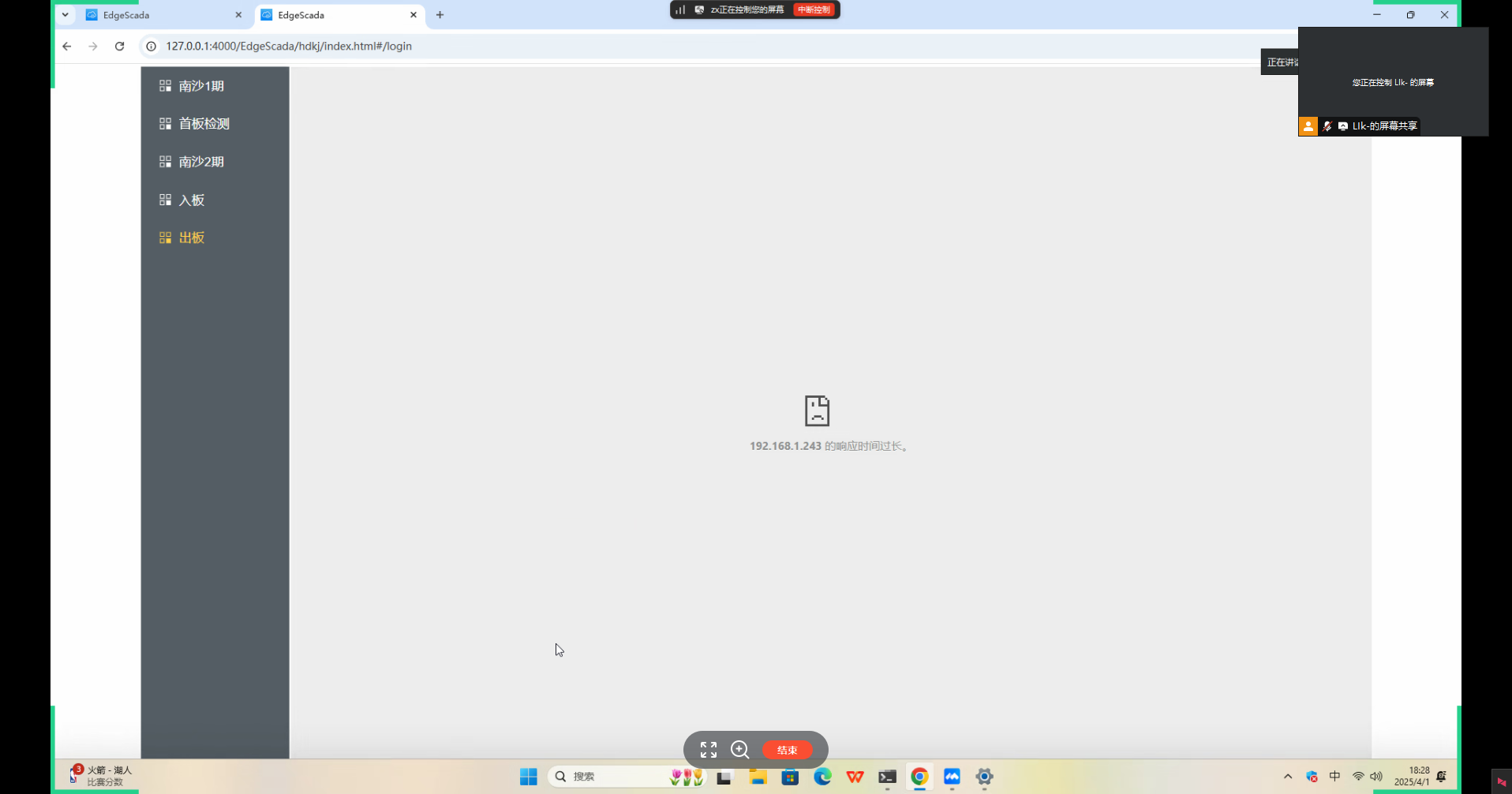The image size is (1512, 794).
Task: Open Windows Security tray icon
Action: point(1312,777)
